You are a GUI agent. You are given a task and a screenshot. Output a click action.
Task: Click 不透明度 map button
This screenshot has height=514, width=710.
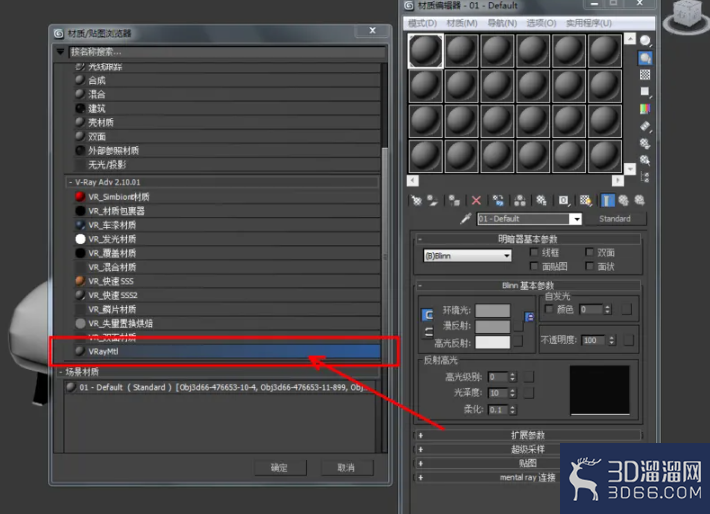(628, 340)
